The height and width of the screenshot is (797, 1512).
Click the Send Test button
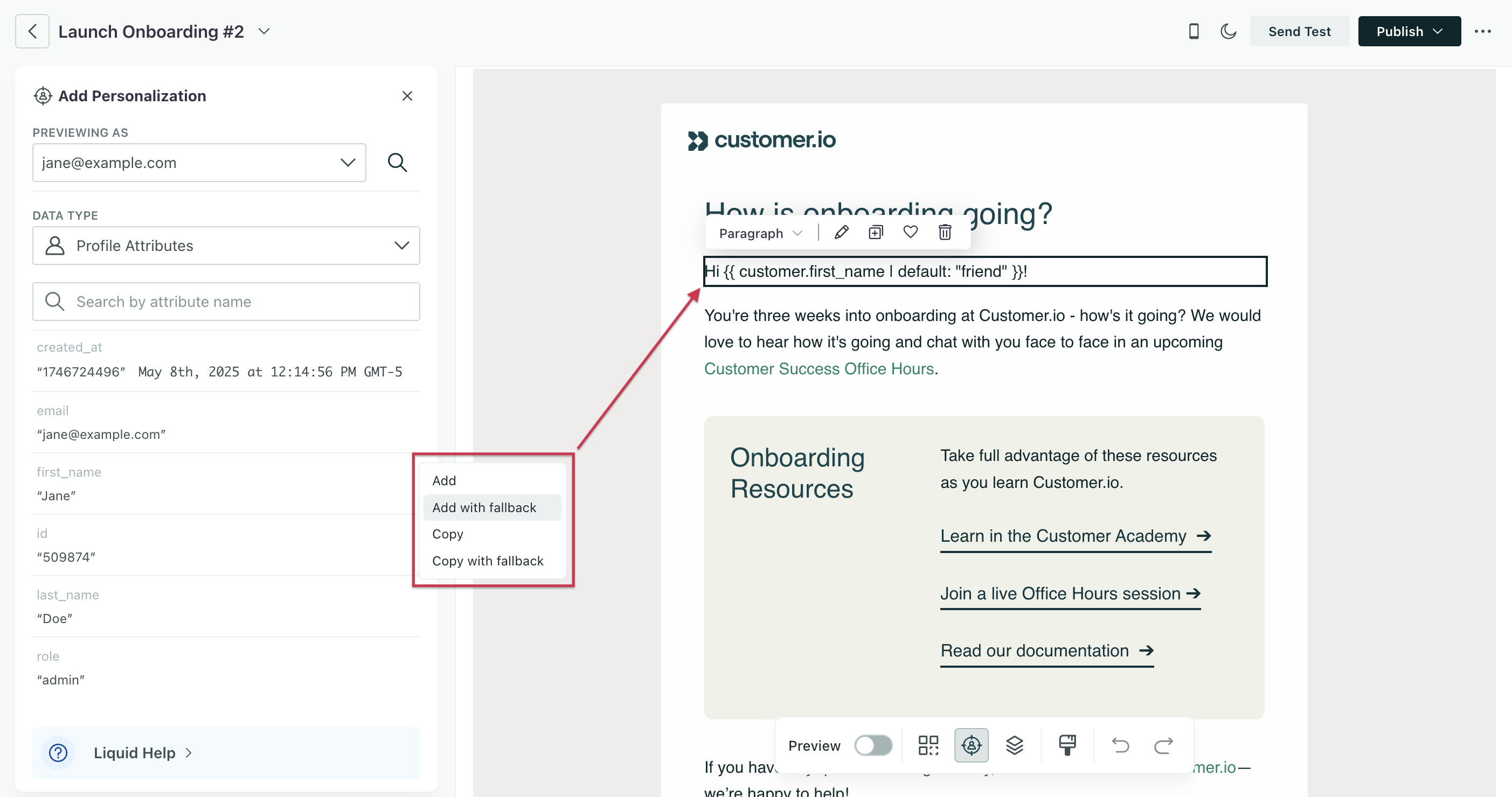(x=1299, y=31)
